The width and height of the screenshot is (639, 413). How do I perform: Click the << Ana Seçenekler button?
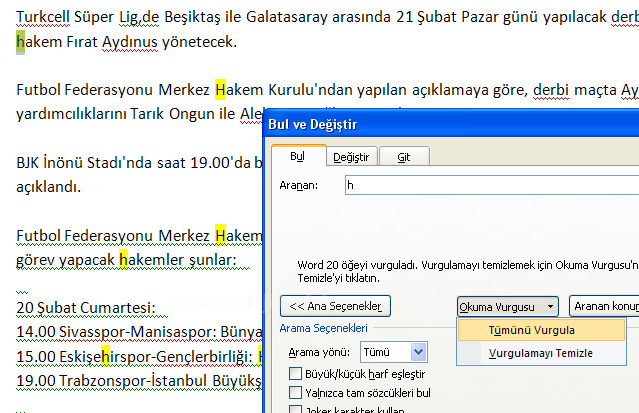tap(335, 306)
